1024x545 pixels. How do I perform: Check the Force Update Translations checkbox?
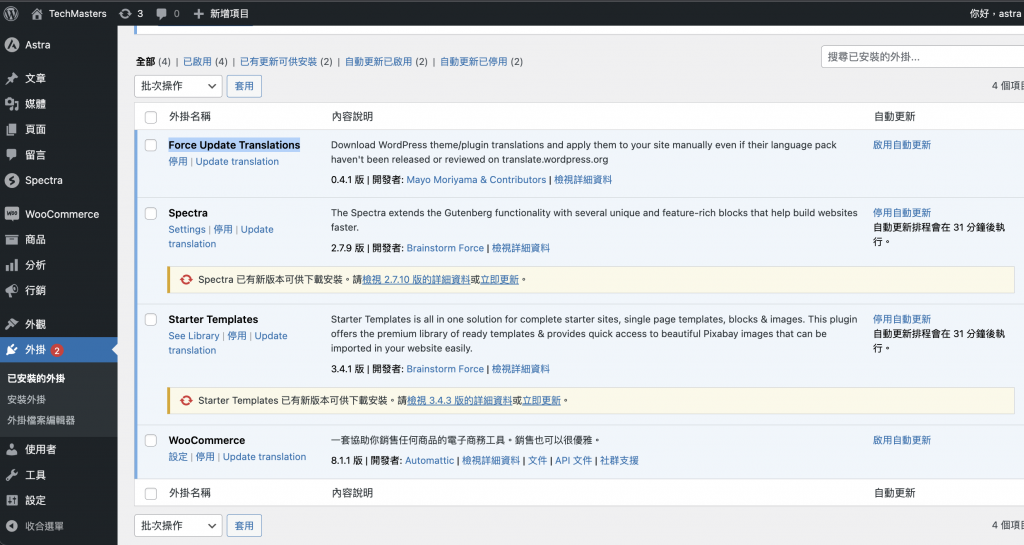tap(151, 146)
